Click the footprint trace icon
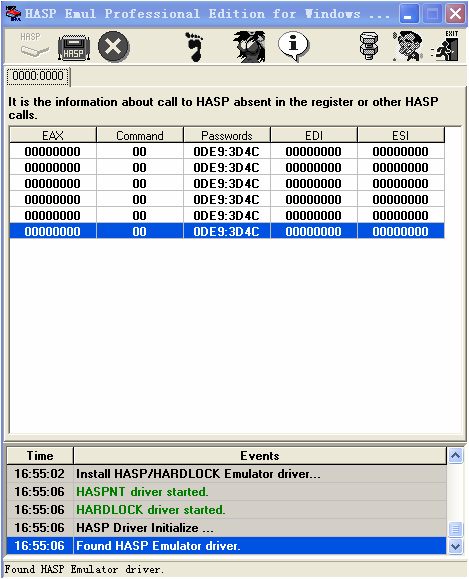The width and height of the screenshot is (469, 579). [195, 47]
